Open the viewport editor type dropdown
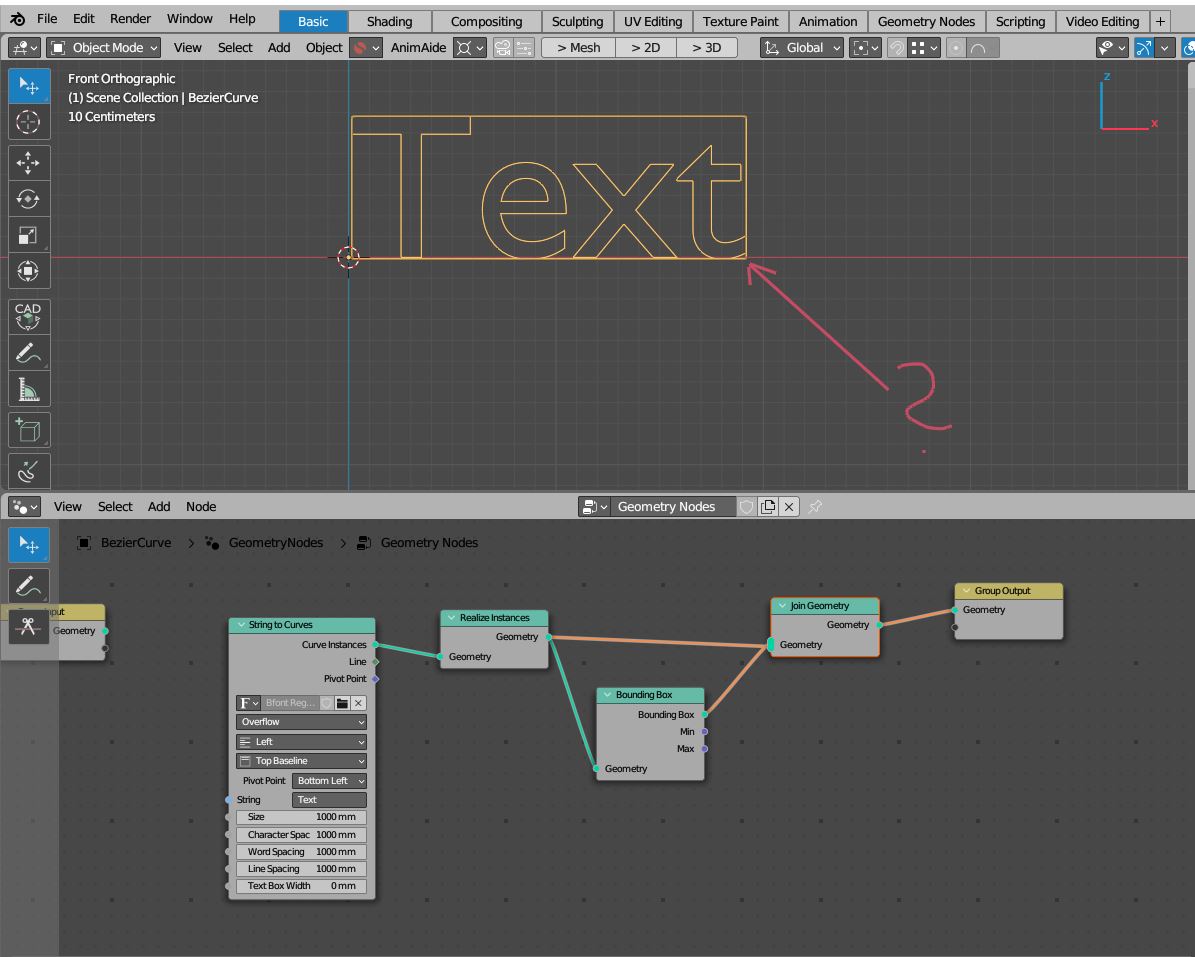Viewport: 1195px width, 957px height. pyautogui.click(x=24, y=48)
